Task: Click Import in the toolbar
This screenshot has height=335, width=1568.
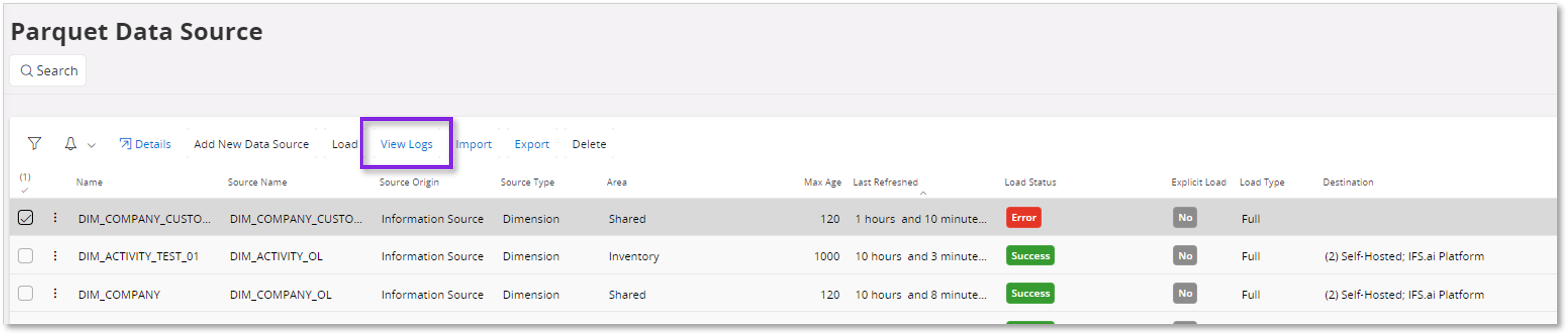Action: [473, 144]
